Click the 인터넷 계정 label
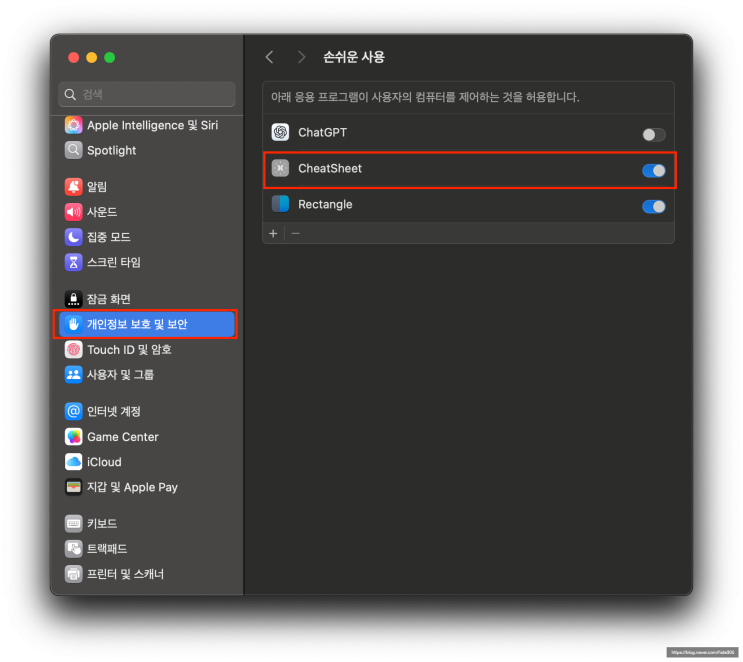This screenshot has height=662, width=743. pos(114,411)
